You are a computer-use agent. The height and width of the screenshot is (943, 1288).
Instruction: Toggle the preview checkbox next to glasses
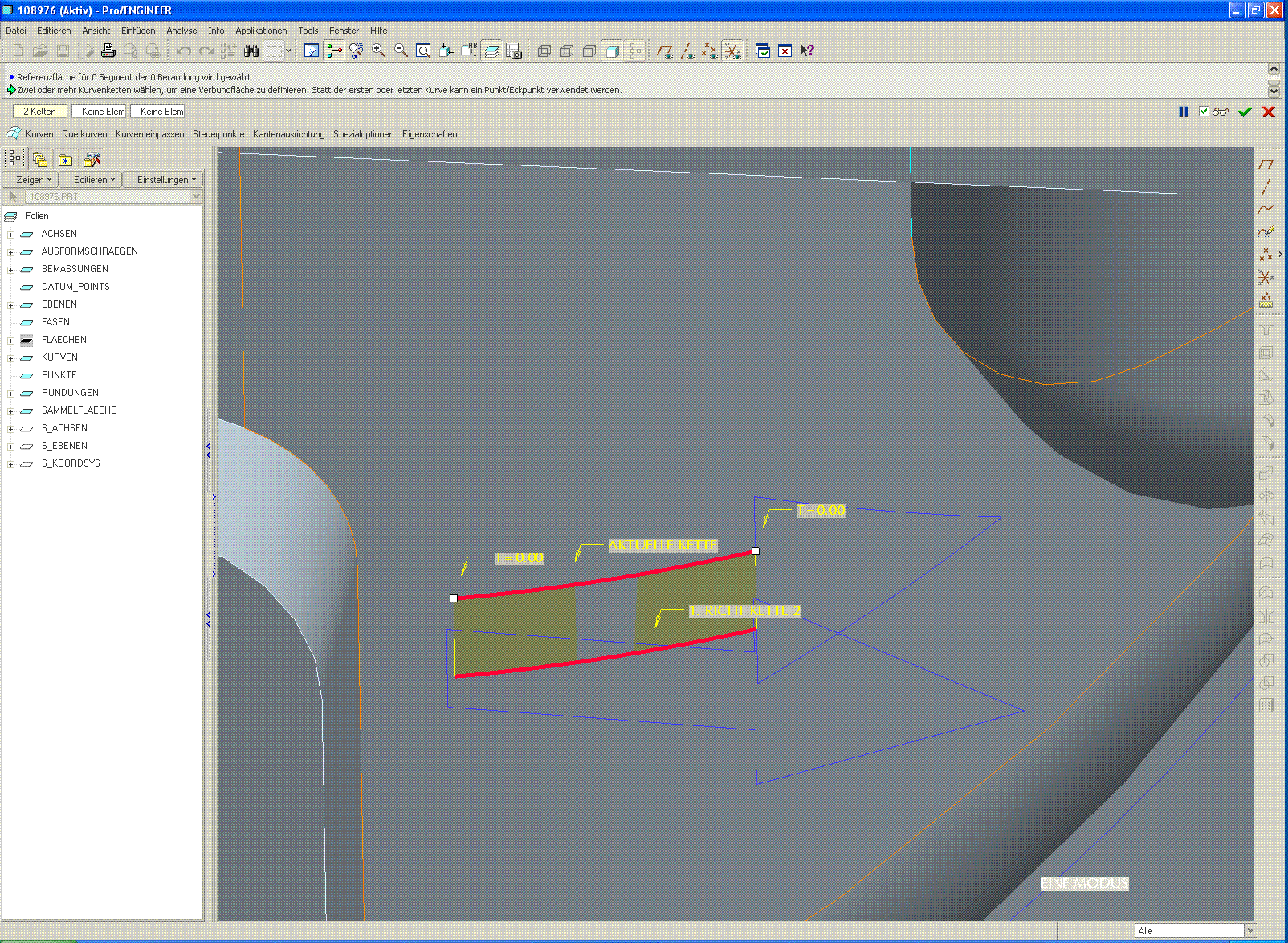click(x=1204, y=112)
